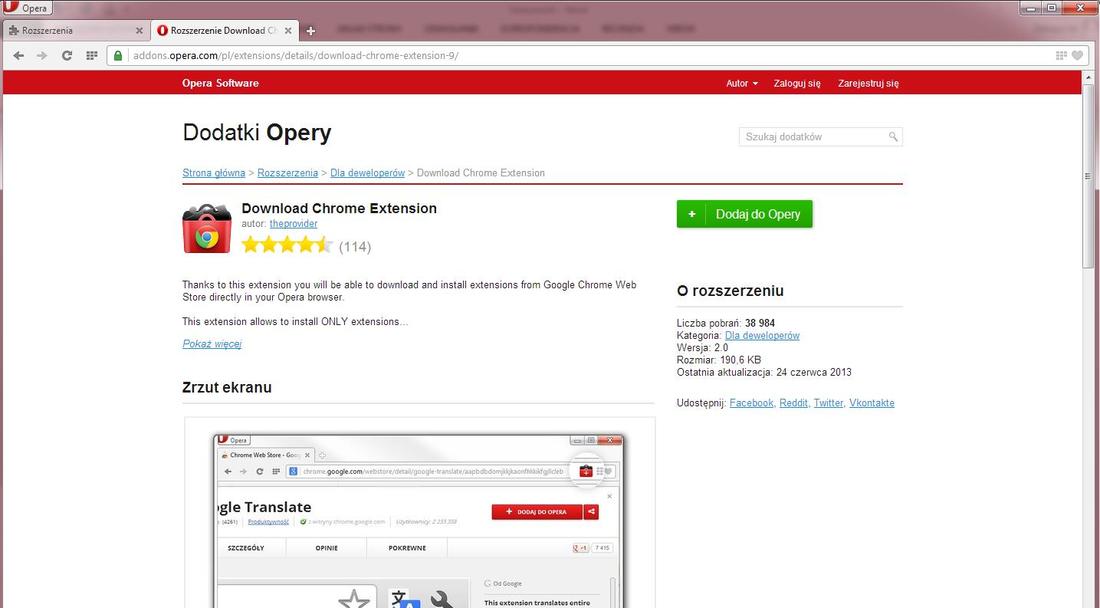Image resolution: width=1100 pixels, height=608 pixels.
Task: Expand the Autor dropdown menu
Action: point(742,83)
